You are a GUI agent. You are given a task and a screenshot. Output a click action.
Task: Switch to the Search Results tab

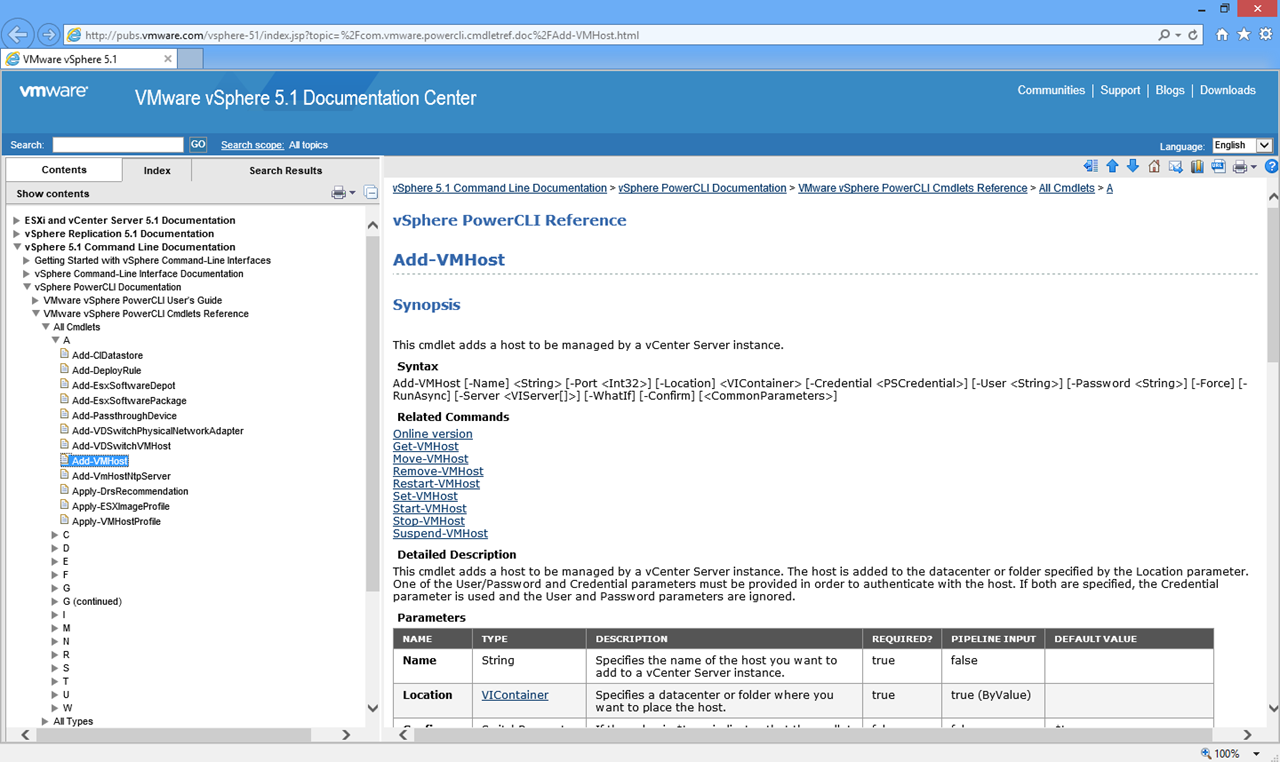[x=286, y=170]
